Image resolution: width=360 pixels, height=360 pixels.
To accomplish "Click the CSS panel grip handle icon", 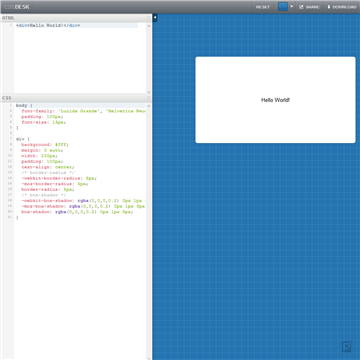I will pyautogui.click(x=149, y=98).
